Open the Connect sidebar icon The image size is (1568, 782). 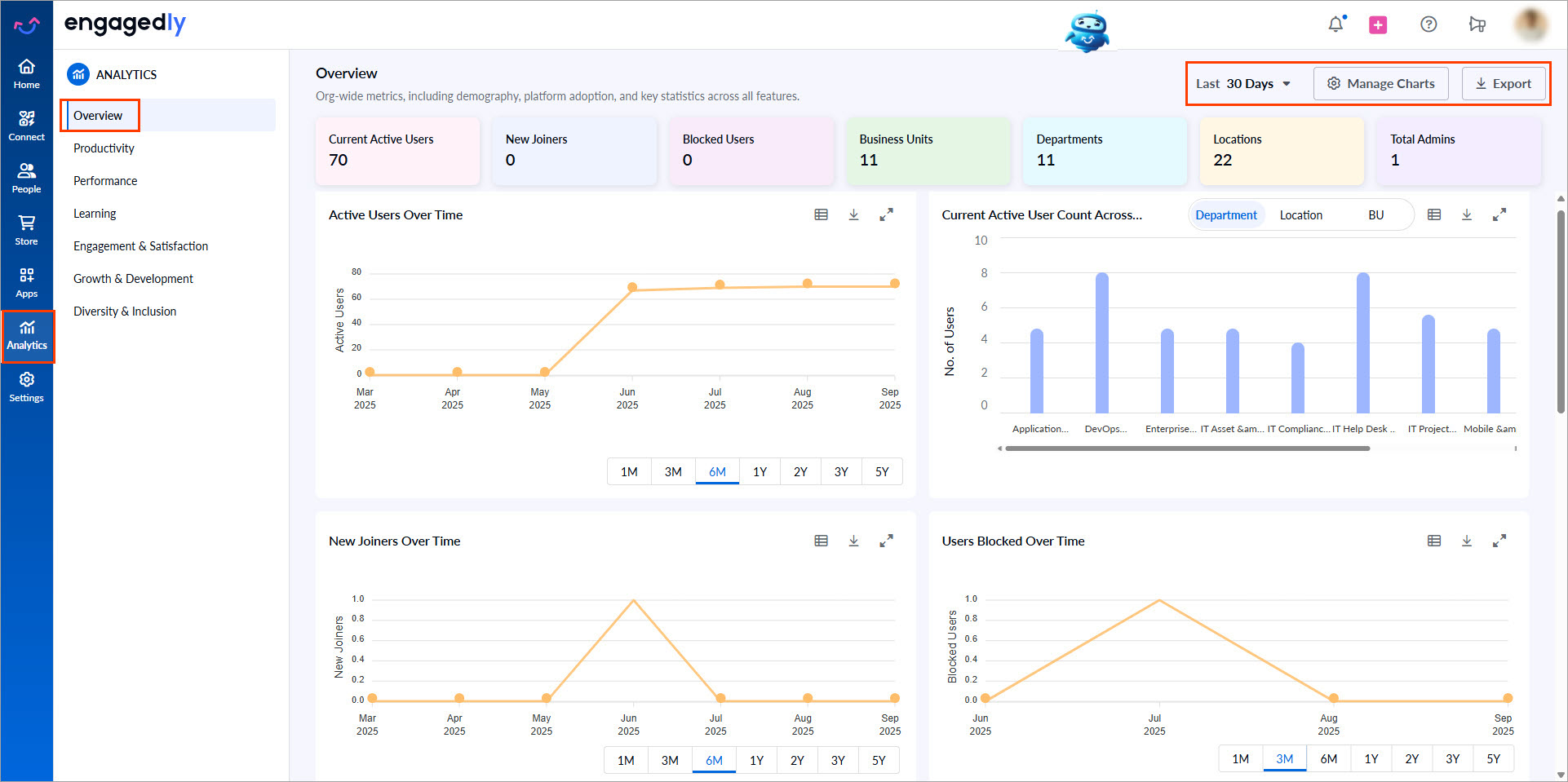click(x=26, y=126)
